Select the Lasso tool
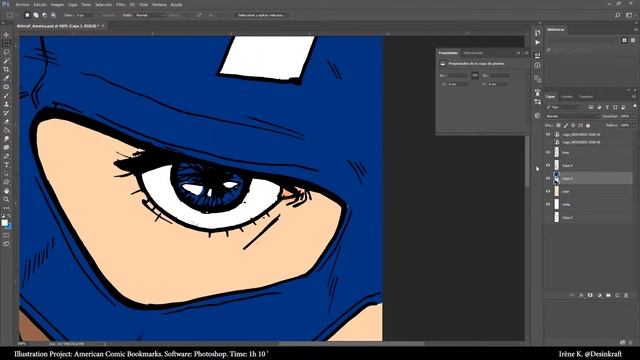This screenshot has width=640, height=360. (x=6, y=52)
